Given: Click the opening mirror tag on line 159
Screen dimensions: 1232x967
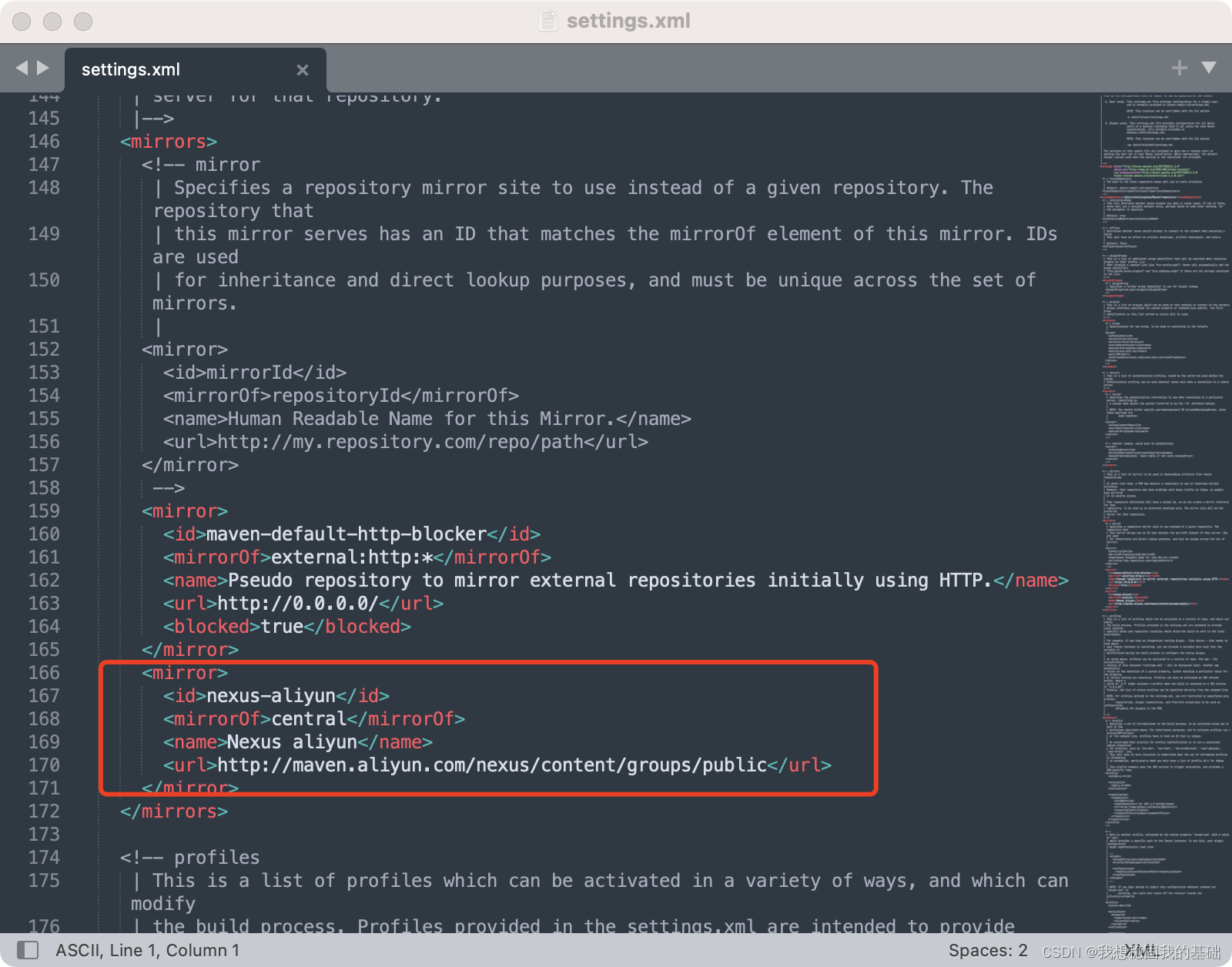Looking at the screenshot, I should point(185,511).
